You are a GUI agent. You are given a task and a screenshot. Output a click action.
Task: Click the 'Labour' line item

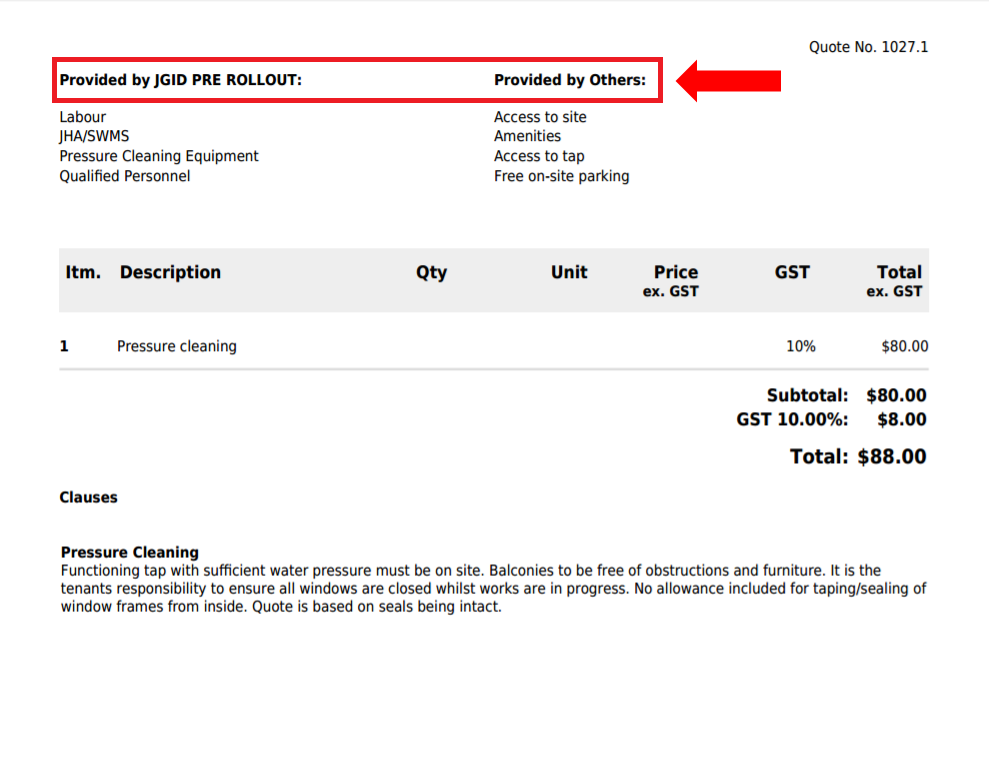coord(83,117)
